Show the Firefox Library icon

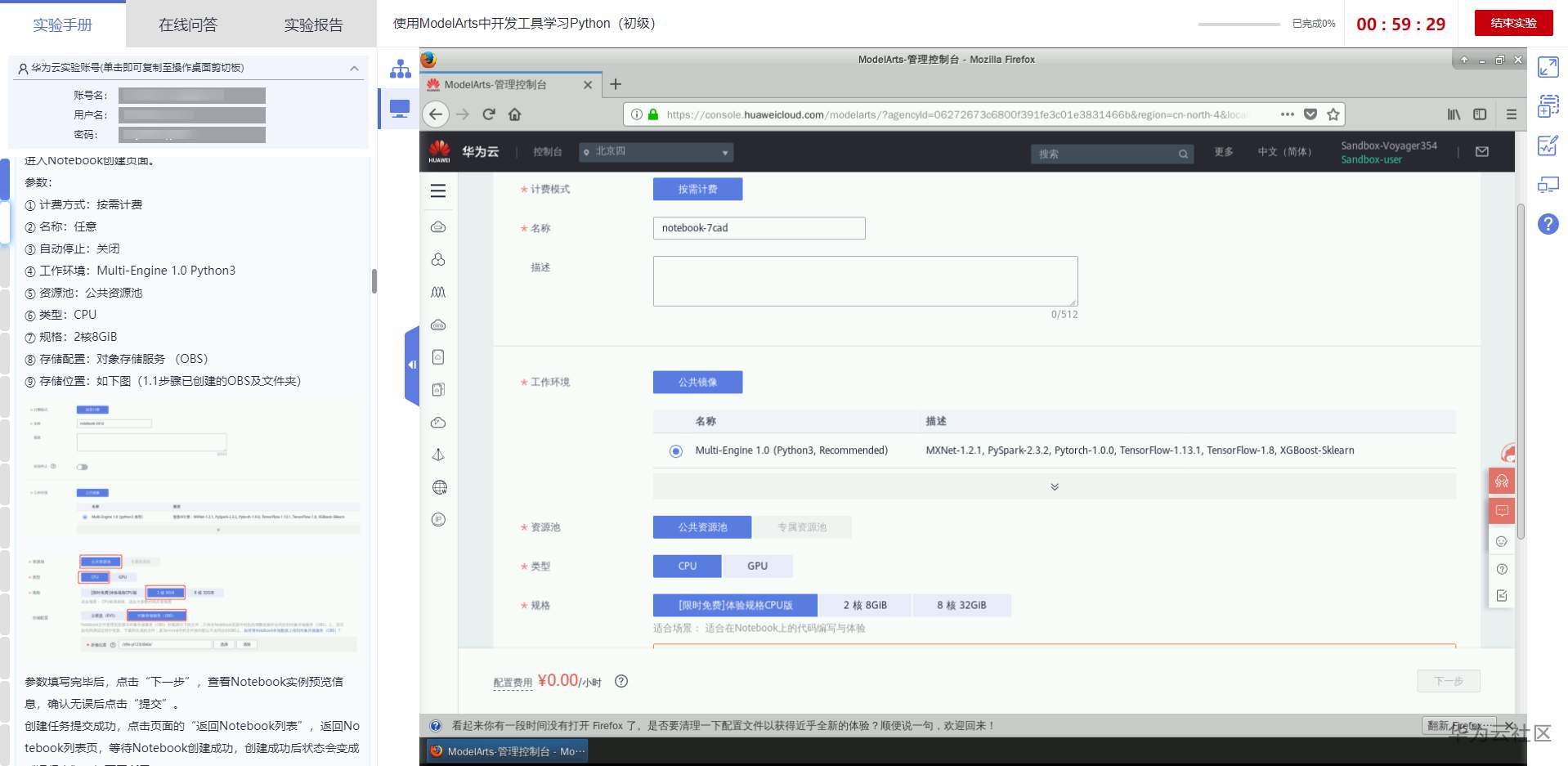(x=1454, y=114)
